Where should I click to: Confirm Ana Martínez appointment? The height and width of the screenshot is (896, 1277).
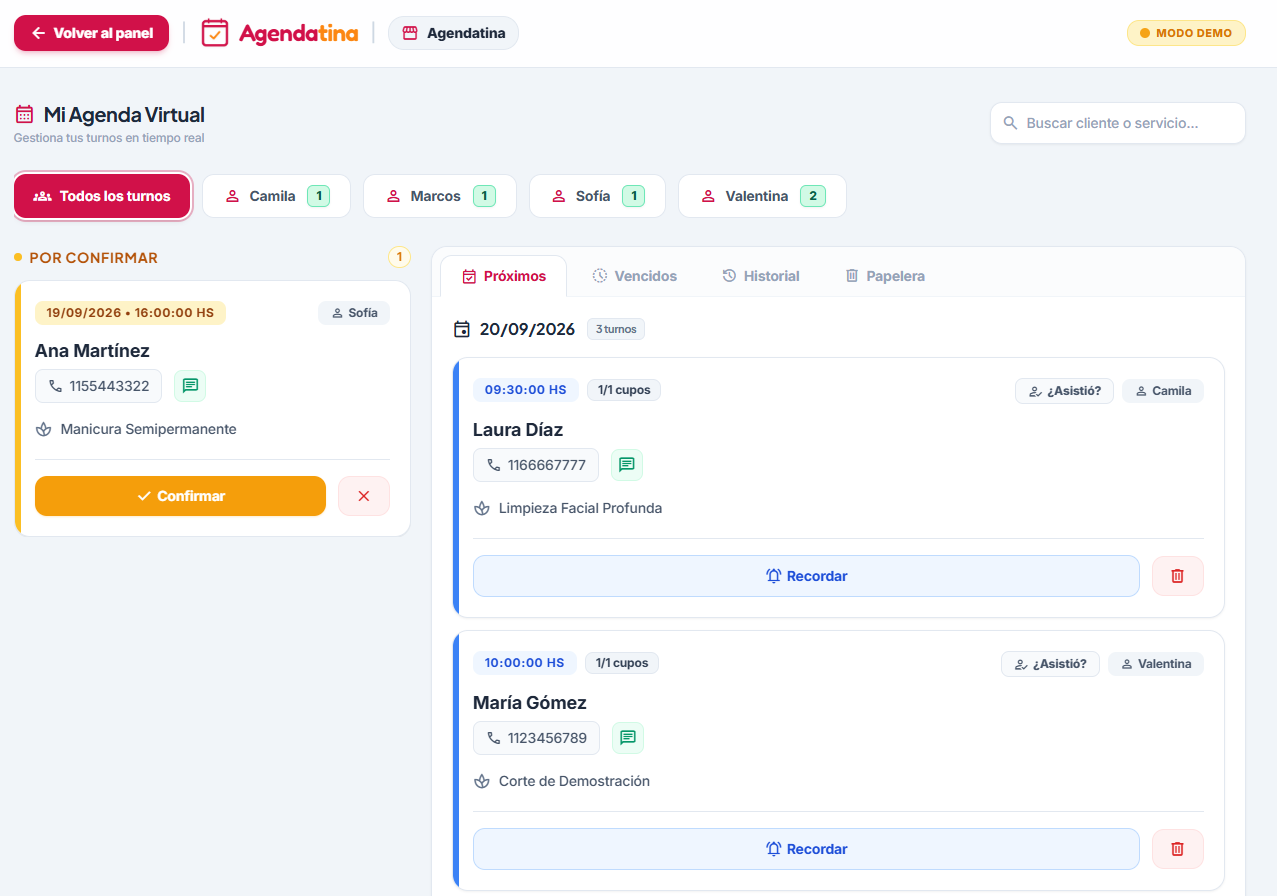pyautogui.click(x=180, y=496)
